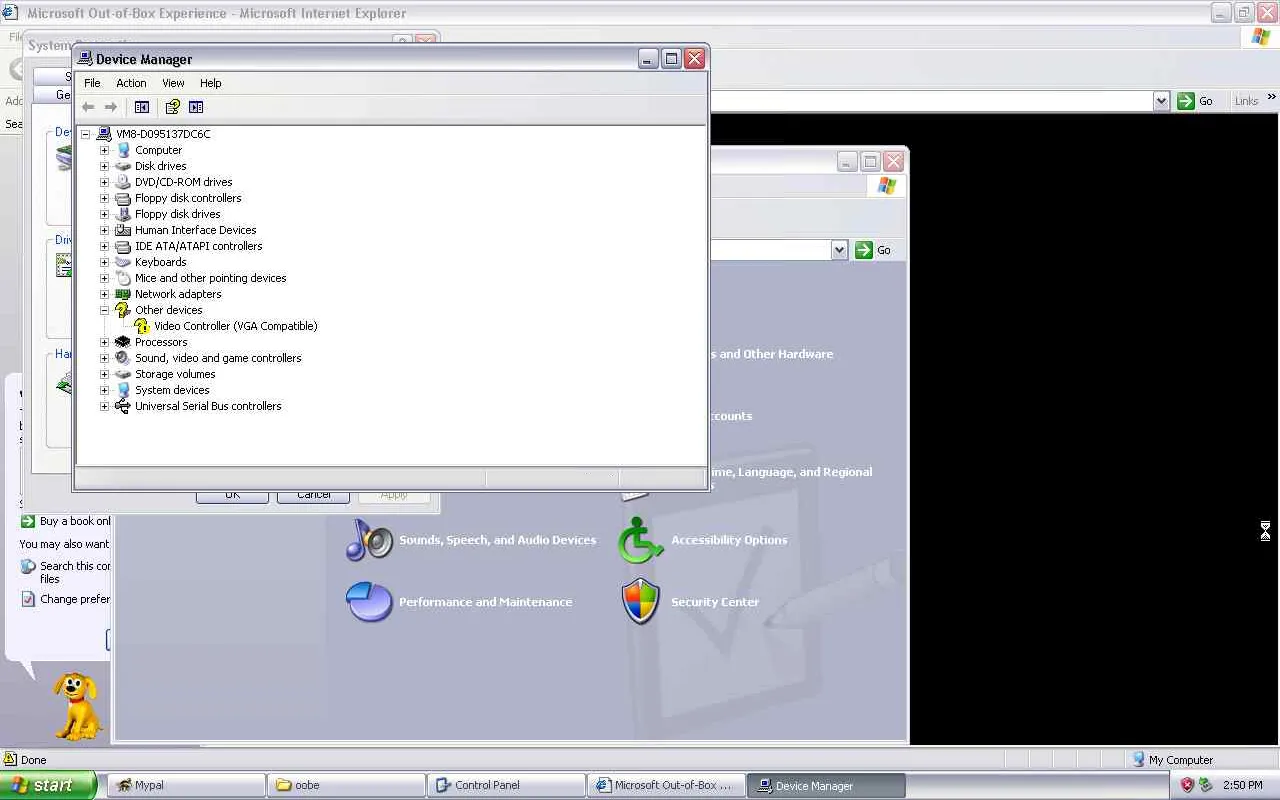The image size is (1280, 800).
Task: Select the Universal Serial Bus controllers icon
Action: [x=123, y=406]
